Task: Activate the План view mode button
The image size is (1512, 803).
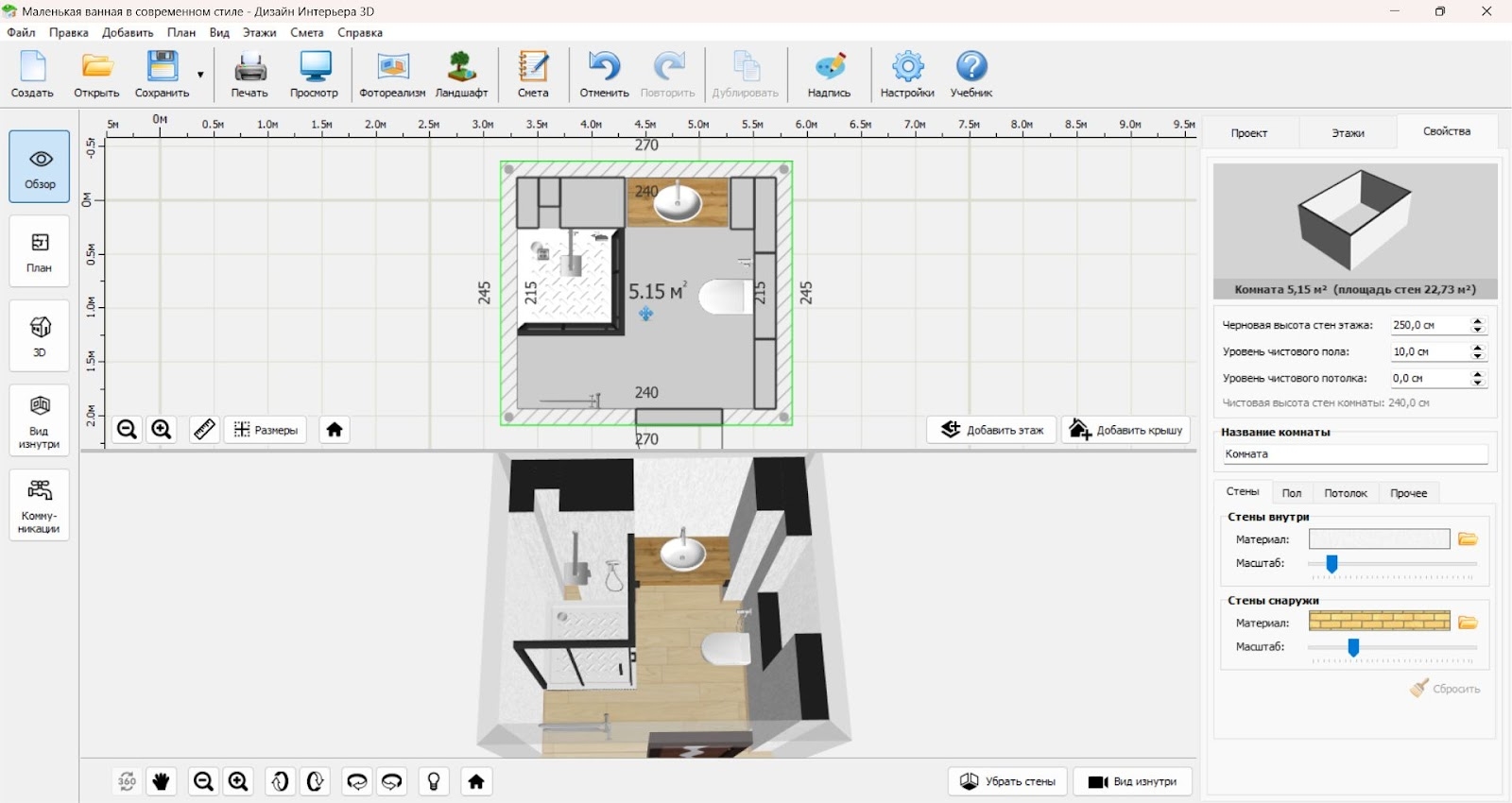Action: tap(40, 251)
